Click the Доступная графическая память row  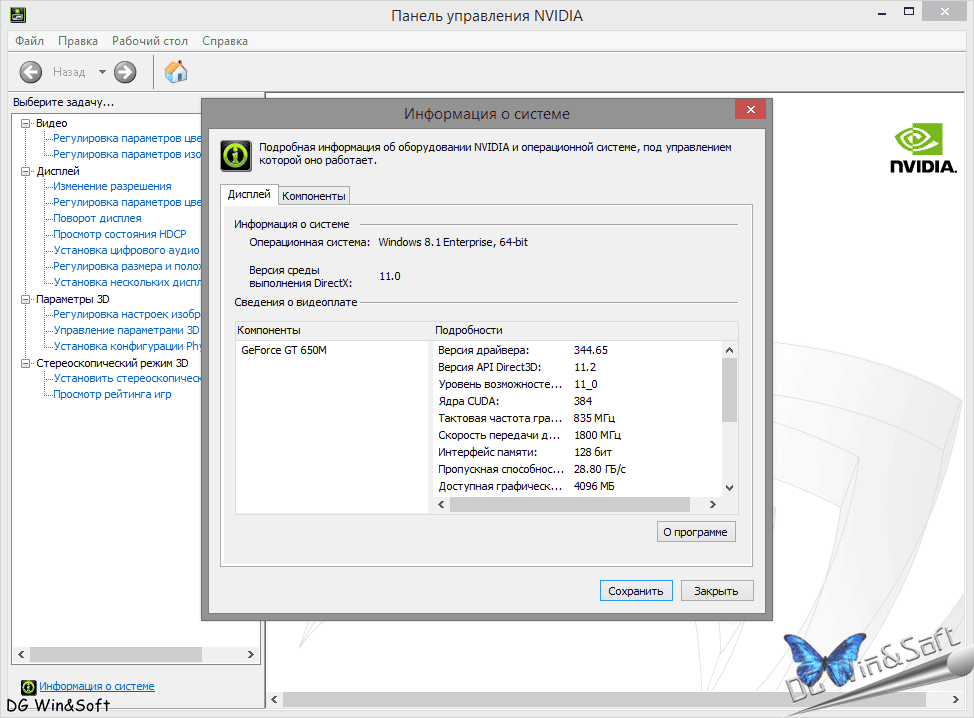tap(578, 486)
